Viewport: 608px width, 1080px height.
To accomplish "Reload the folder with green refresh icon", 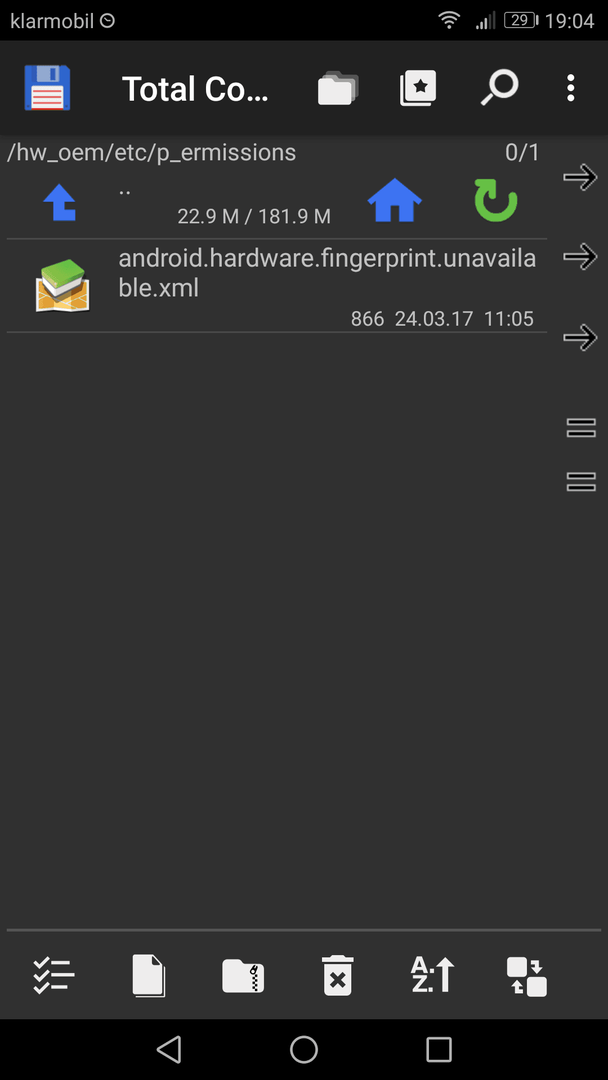I will 496,202.
